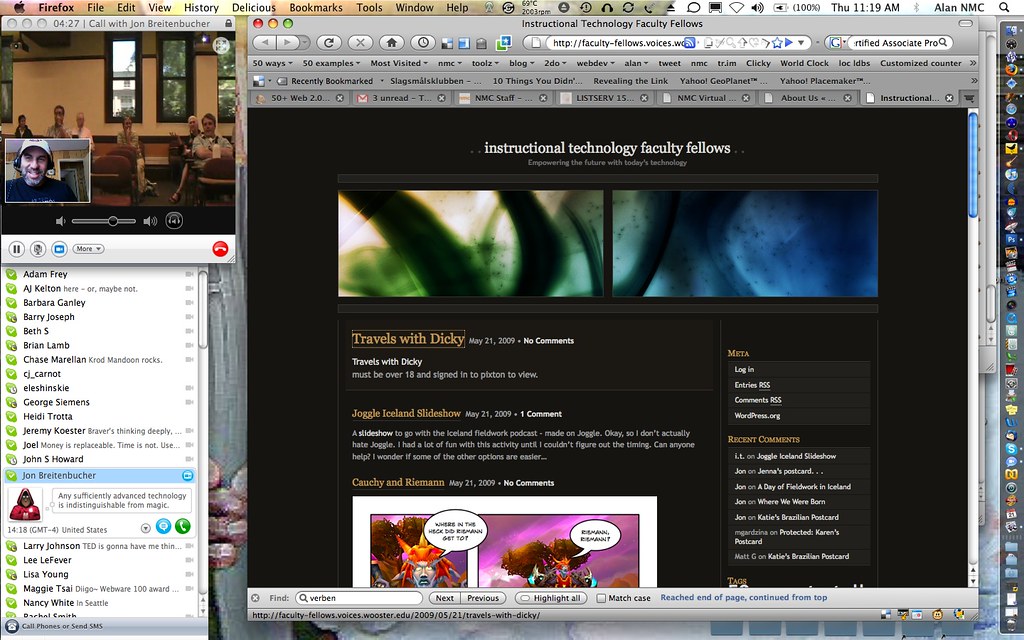Hang up the Skype call with the red button
1024x640 pixels.
pyautogui.click(x=220, y=249)
